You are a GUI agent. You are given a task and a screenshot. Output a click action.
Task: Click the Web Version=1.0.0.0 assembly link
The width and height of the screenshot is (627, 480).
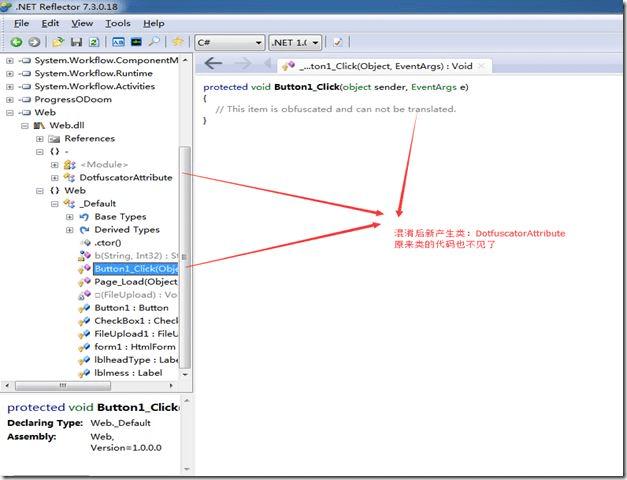click(x=126, y=442)
